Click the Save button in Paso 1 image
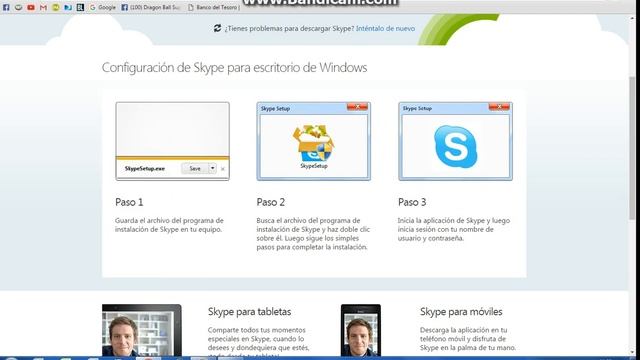Image resolution: width=640 pixels, height=360 pixels. tap(195, 169)
